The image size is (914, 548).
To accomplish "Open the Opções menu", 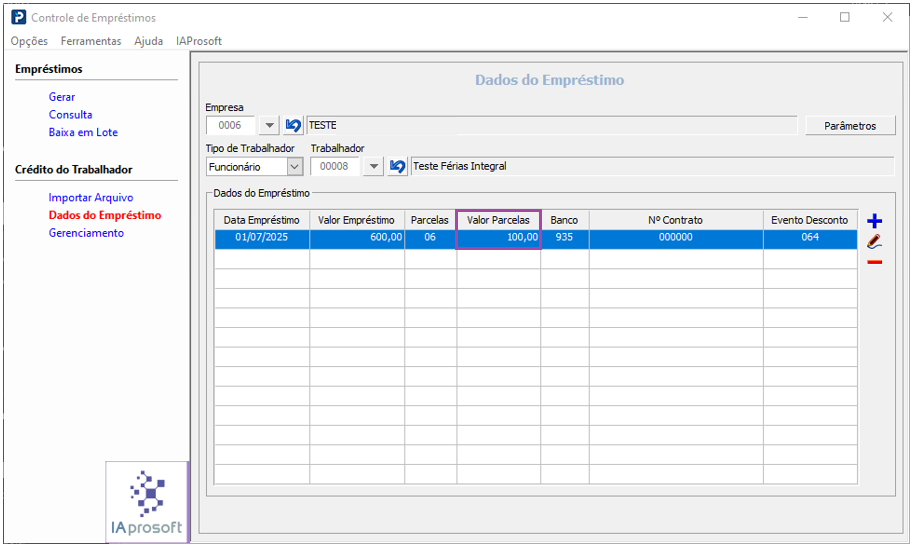I will click(29, 41).
